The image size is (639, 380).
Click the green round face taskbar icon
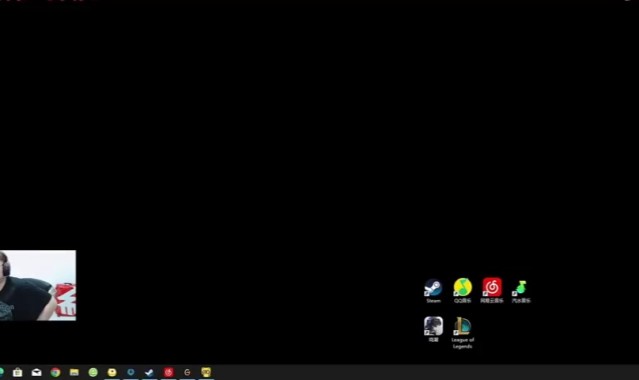pyautogui.click(x=93, y=372)
